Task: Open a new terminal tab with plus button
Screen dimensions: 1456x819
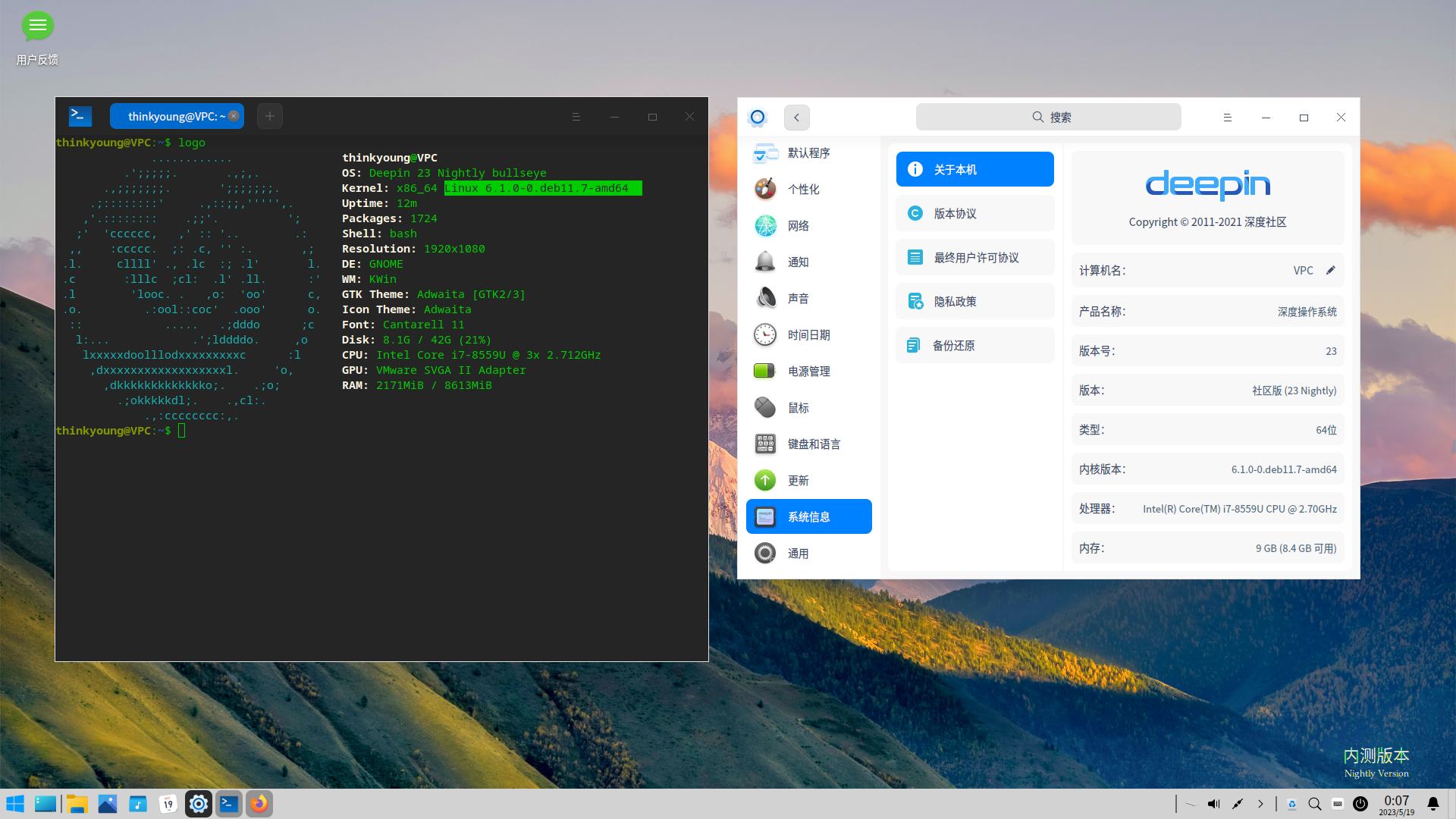Action: click(x=270, y=116)
